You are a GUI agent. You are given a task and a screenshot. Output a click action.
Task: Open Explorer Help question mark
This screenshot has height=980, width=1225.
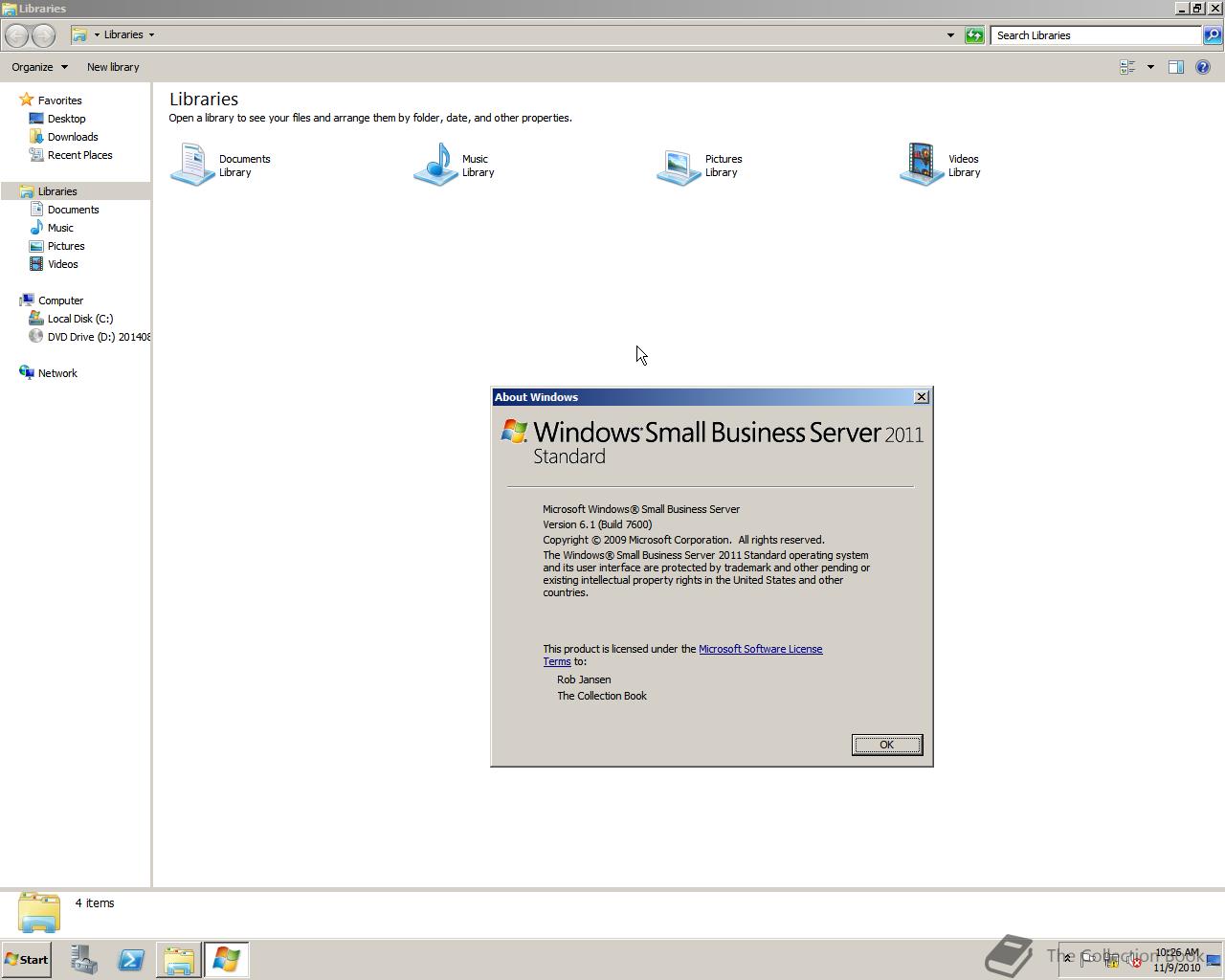click(1203, 67)
